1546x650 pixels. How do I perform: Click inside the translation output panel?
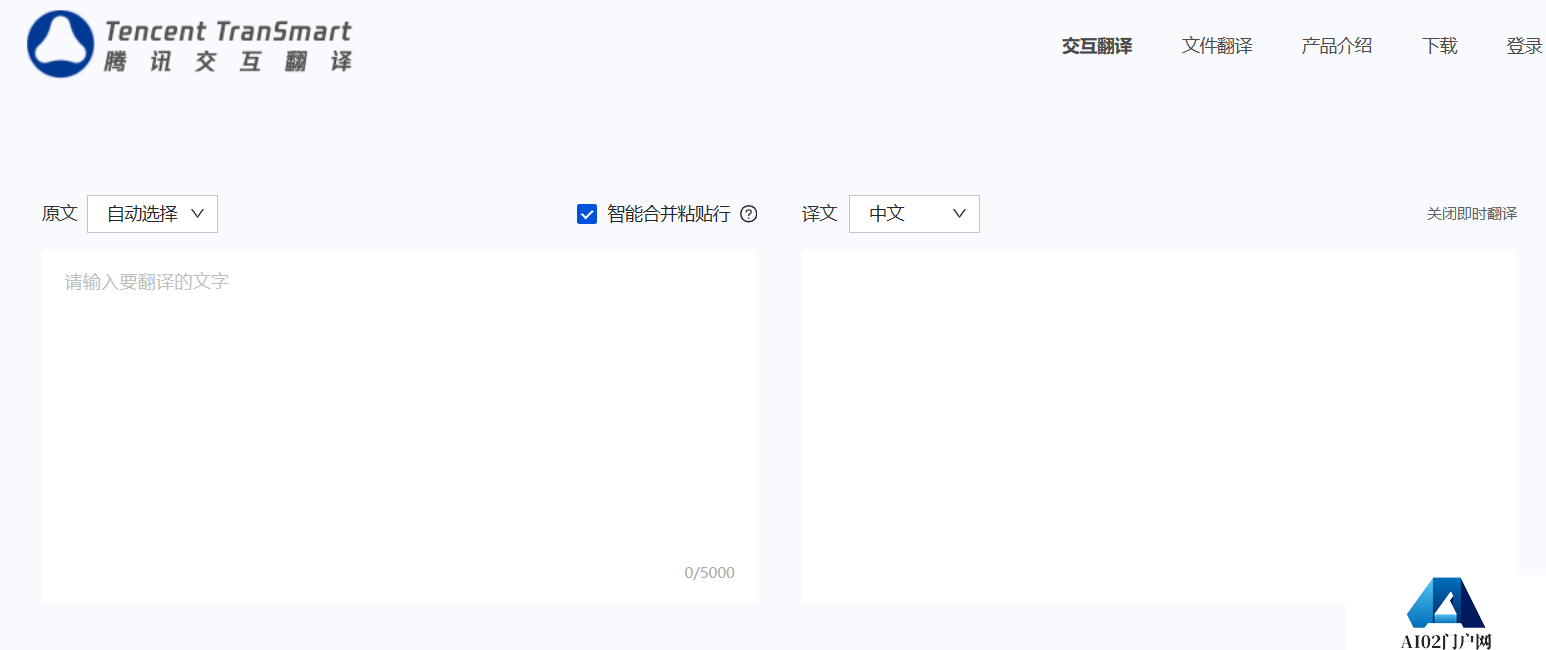pyautogui.click(x=1159, y=426)
